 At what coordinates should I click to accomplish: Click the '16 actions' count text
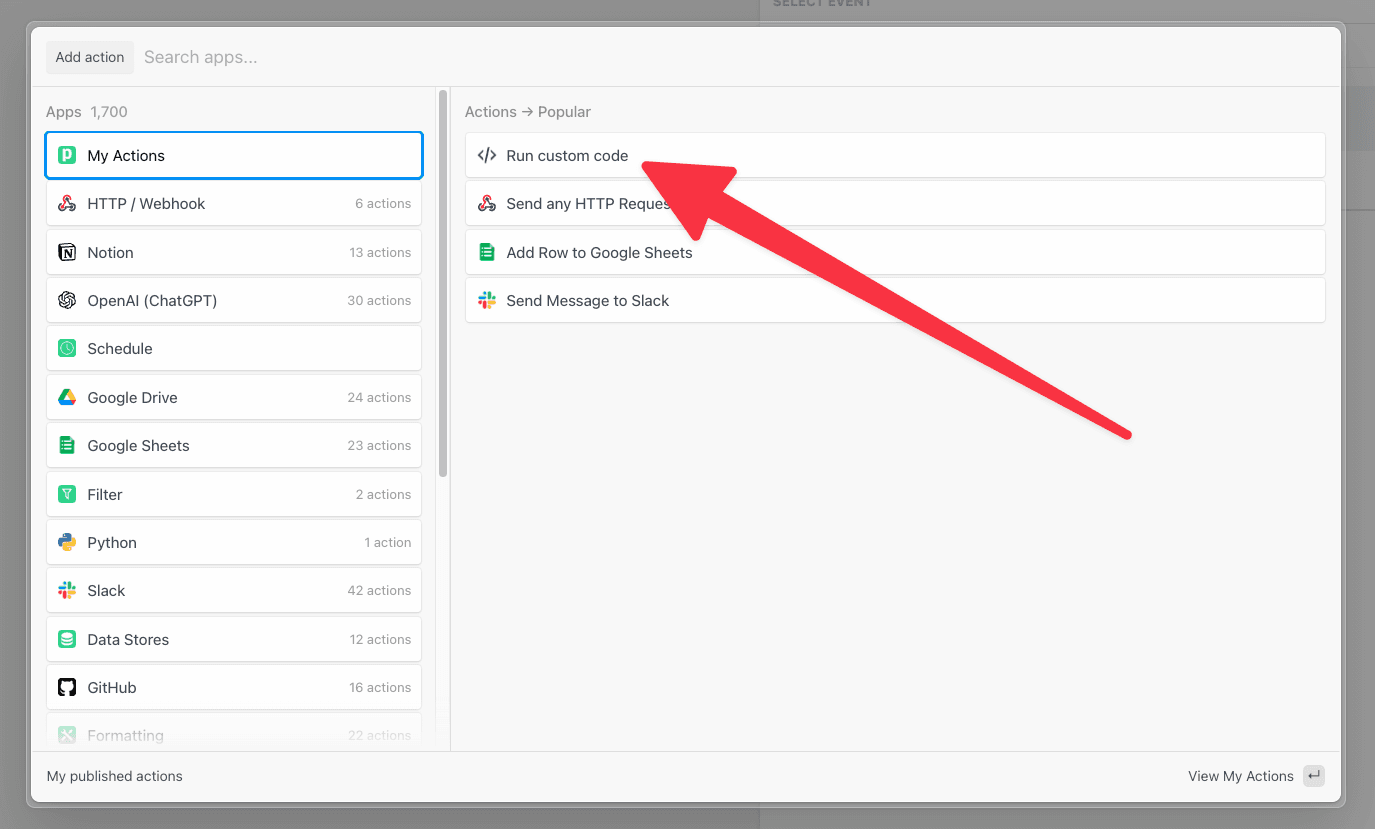(380, 687)
